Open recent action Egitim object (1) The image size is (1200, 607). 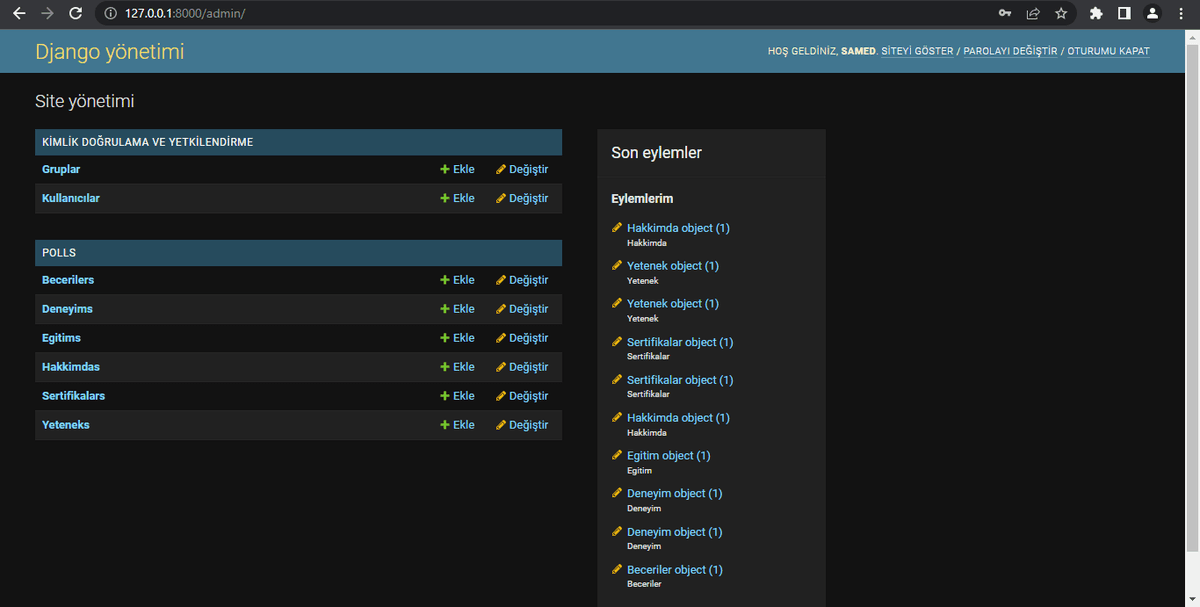click(x=668, y=456)
